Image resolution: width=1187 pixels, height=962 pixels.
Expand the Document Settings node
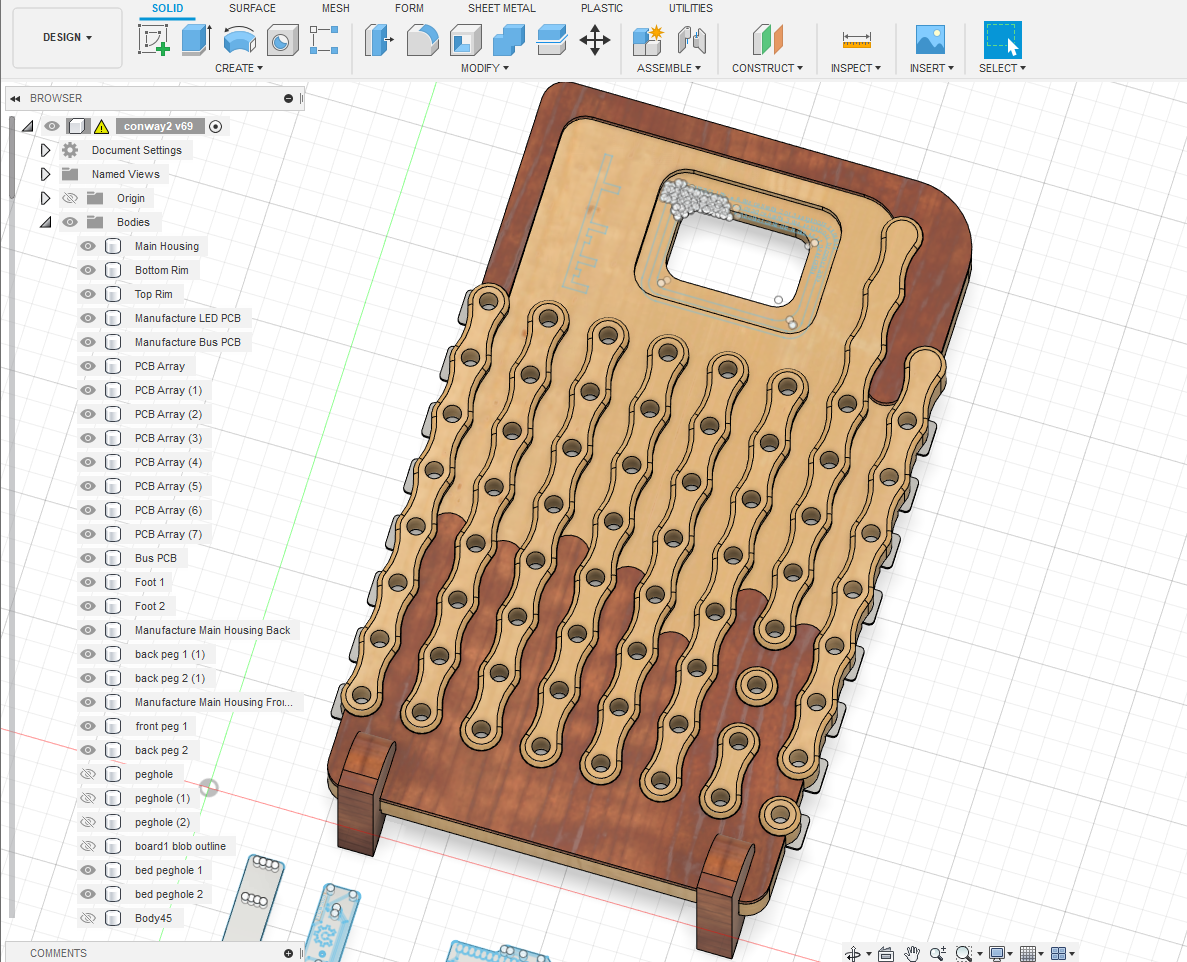click(45, 150)
